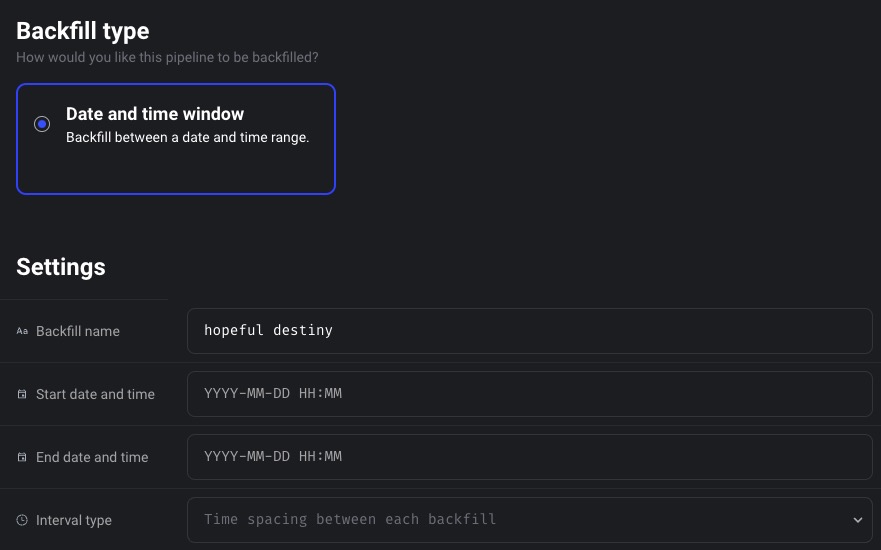Screen dimensions: 881x550
Task: Click the Backfill name label
Action: (x=78, y=331)
